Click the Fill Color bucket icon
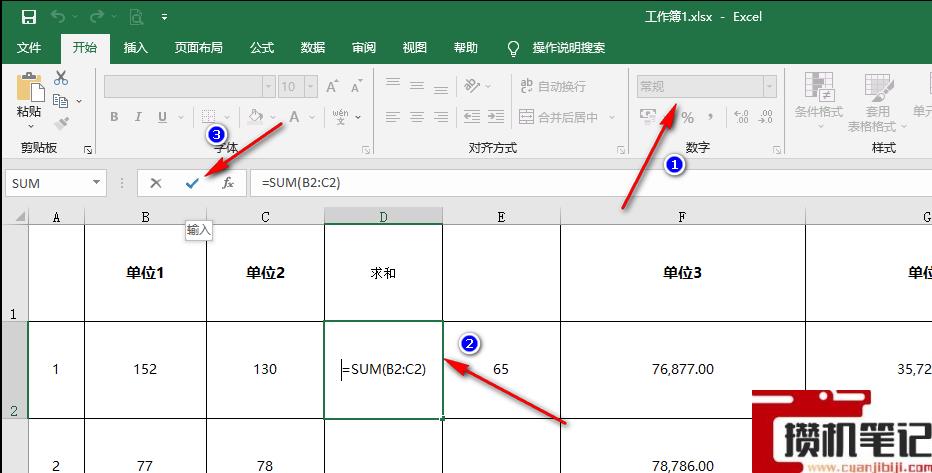 pyautogui.click(x=255, y=116)
